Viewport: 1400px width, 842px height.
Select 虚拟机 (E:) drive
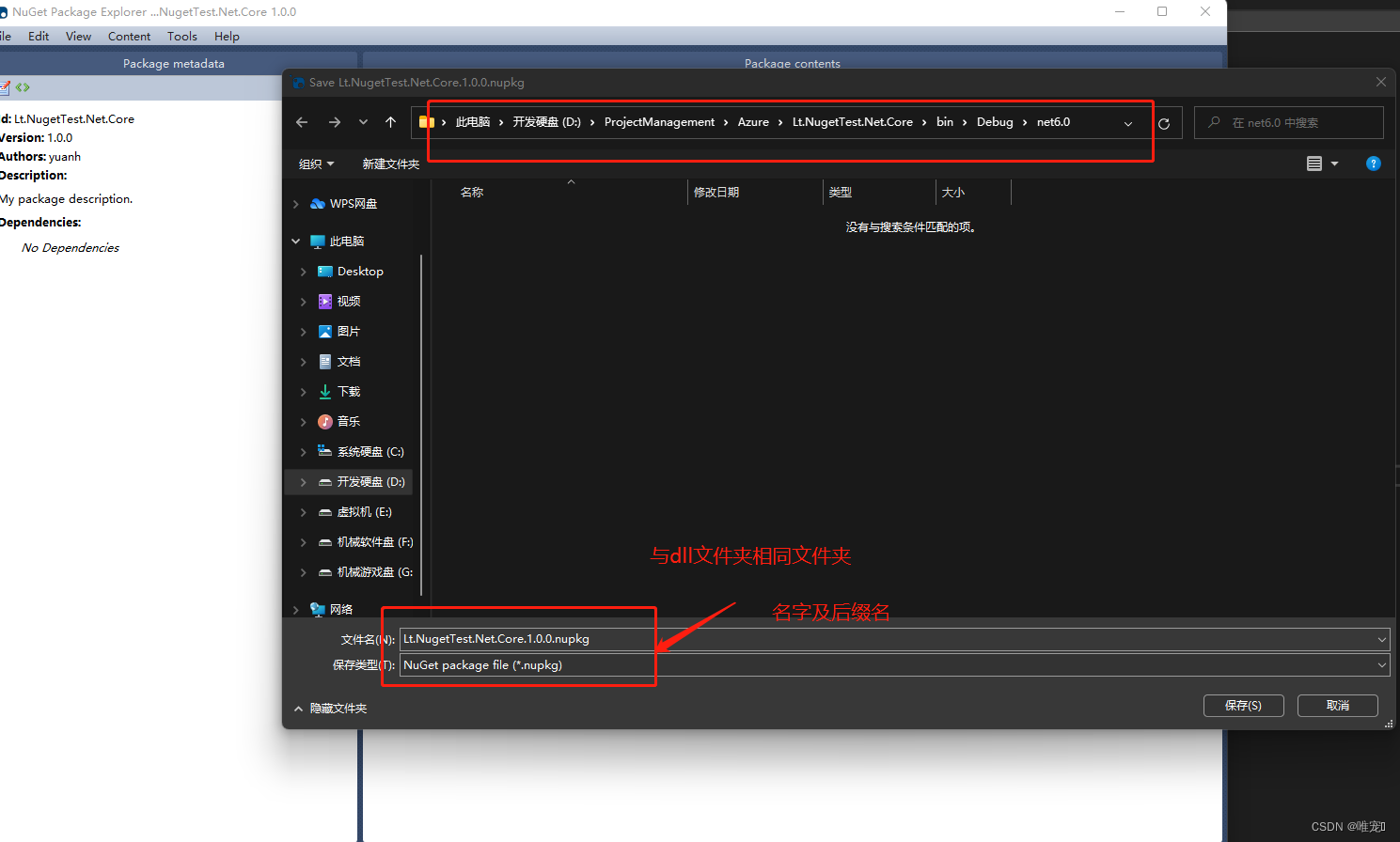354,512
